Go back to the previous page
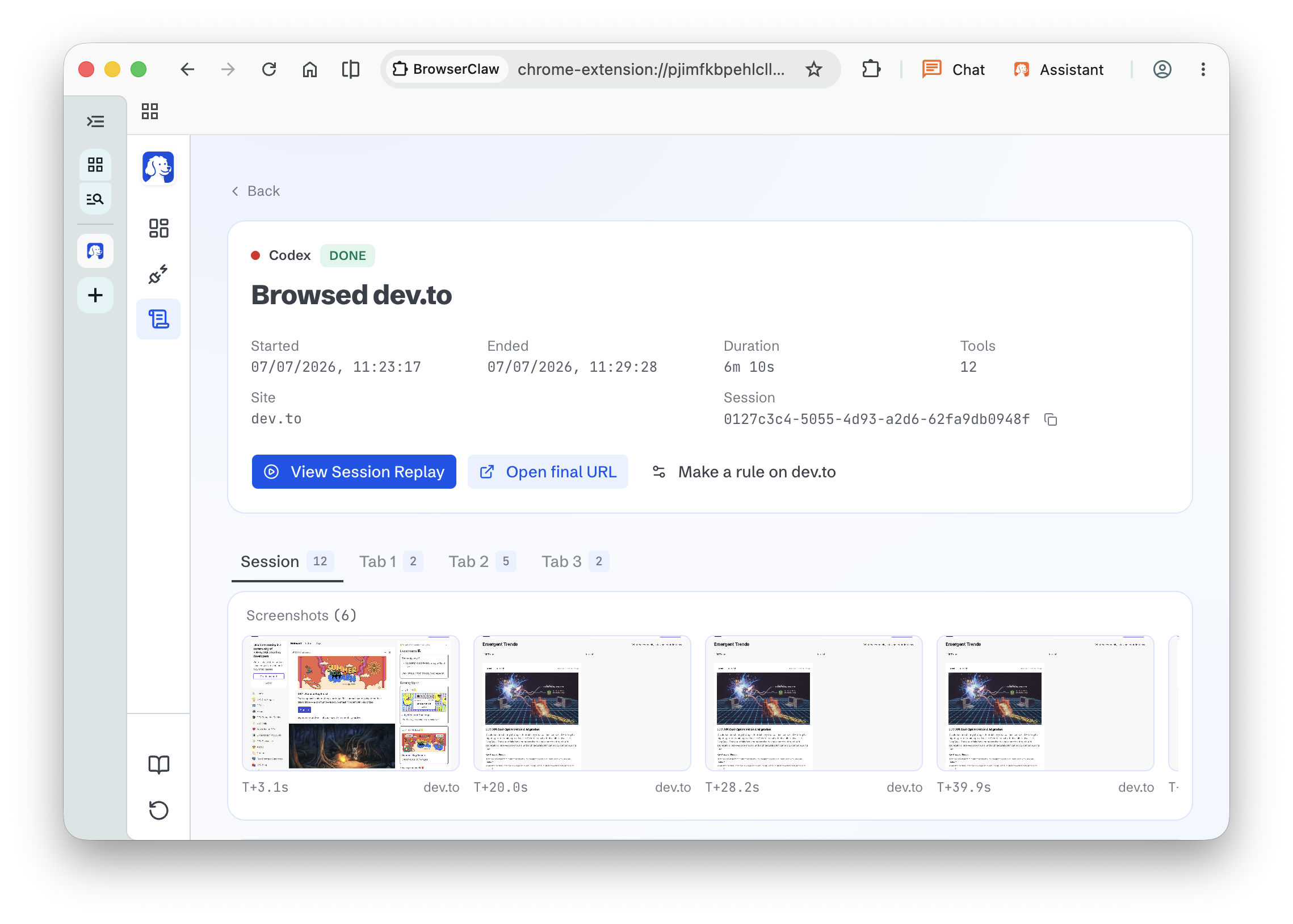This screenshot has width=1293, height=924. (x=187, y=69)
